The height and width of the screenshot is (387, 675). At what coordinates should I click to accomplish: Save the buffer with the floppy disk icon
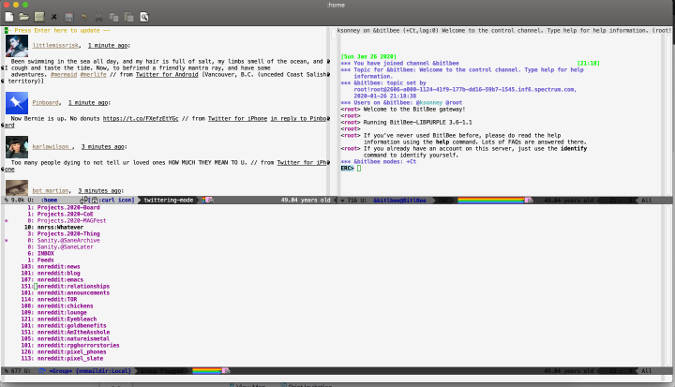[x=69, y=17]
